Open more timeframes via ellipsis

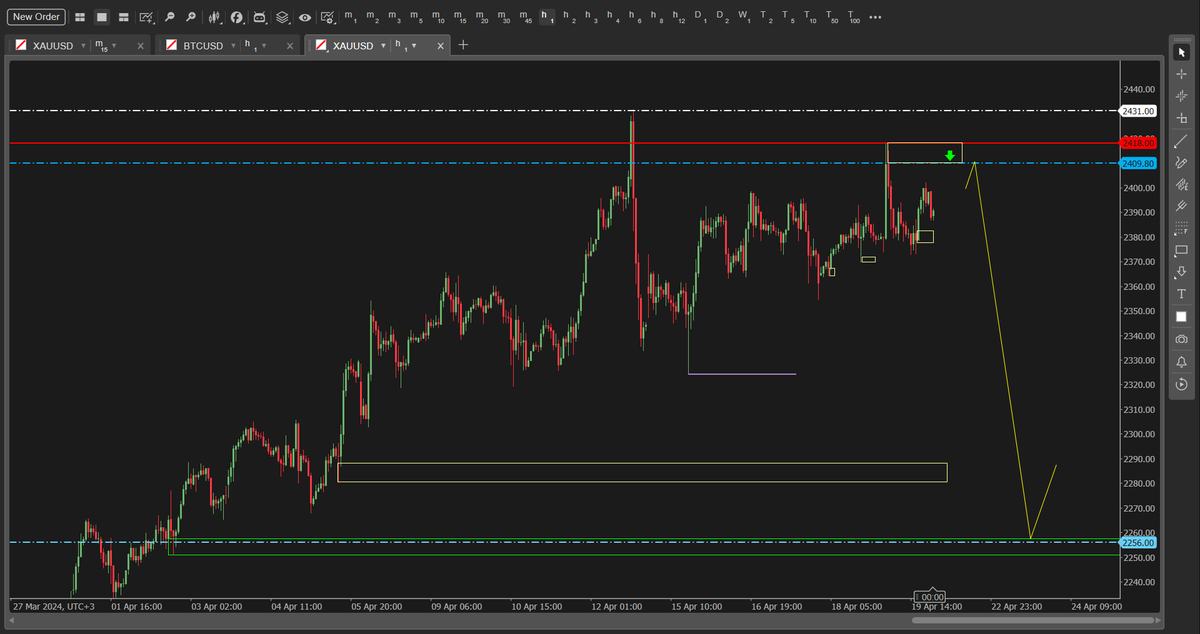(x=876, y=18)
